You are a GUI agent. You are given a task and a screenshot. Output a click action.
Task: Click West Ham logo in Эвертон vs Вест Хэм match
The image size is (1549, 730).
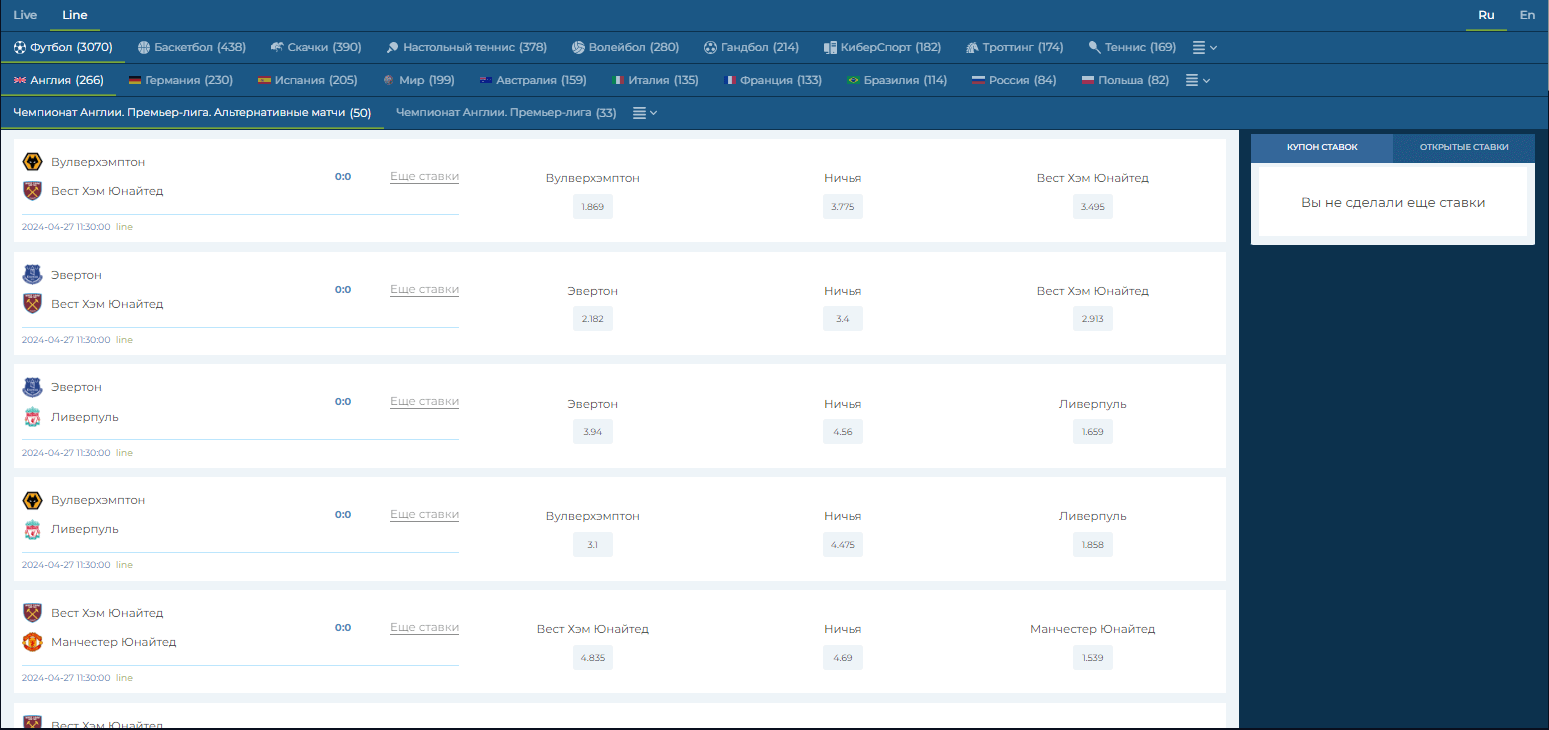click(33, 304)
